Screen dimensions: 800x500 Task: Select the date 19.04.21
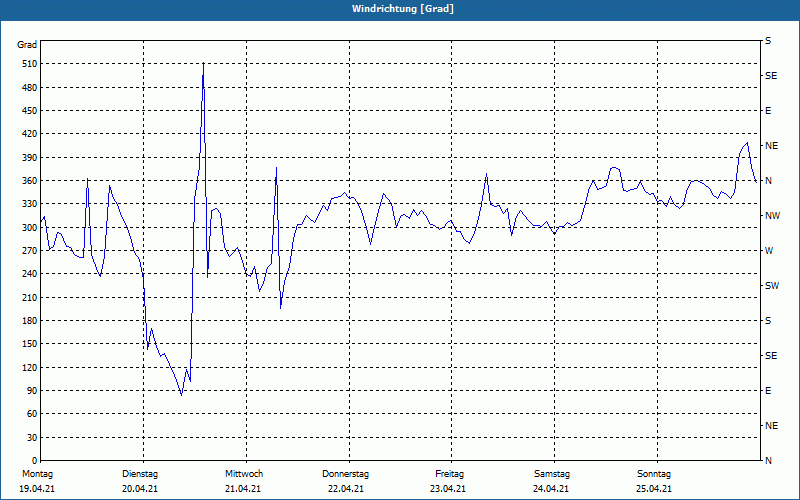coord(37,489)
